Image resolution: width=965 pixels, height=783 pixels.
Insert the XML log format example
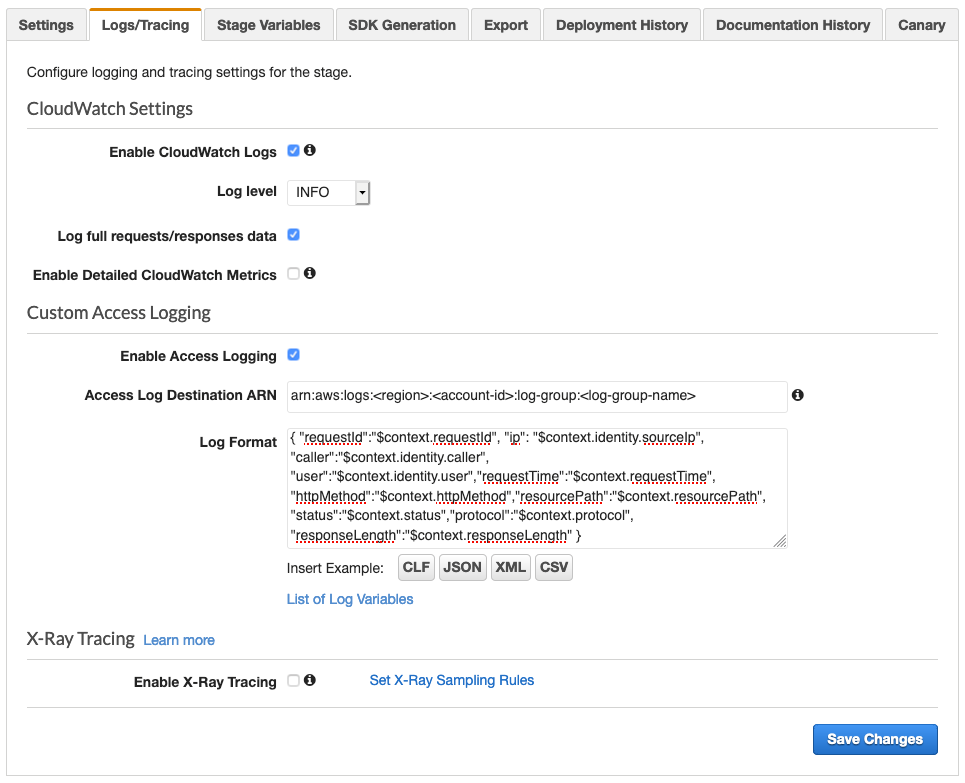(510, 567)
